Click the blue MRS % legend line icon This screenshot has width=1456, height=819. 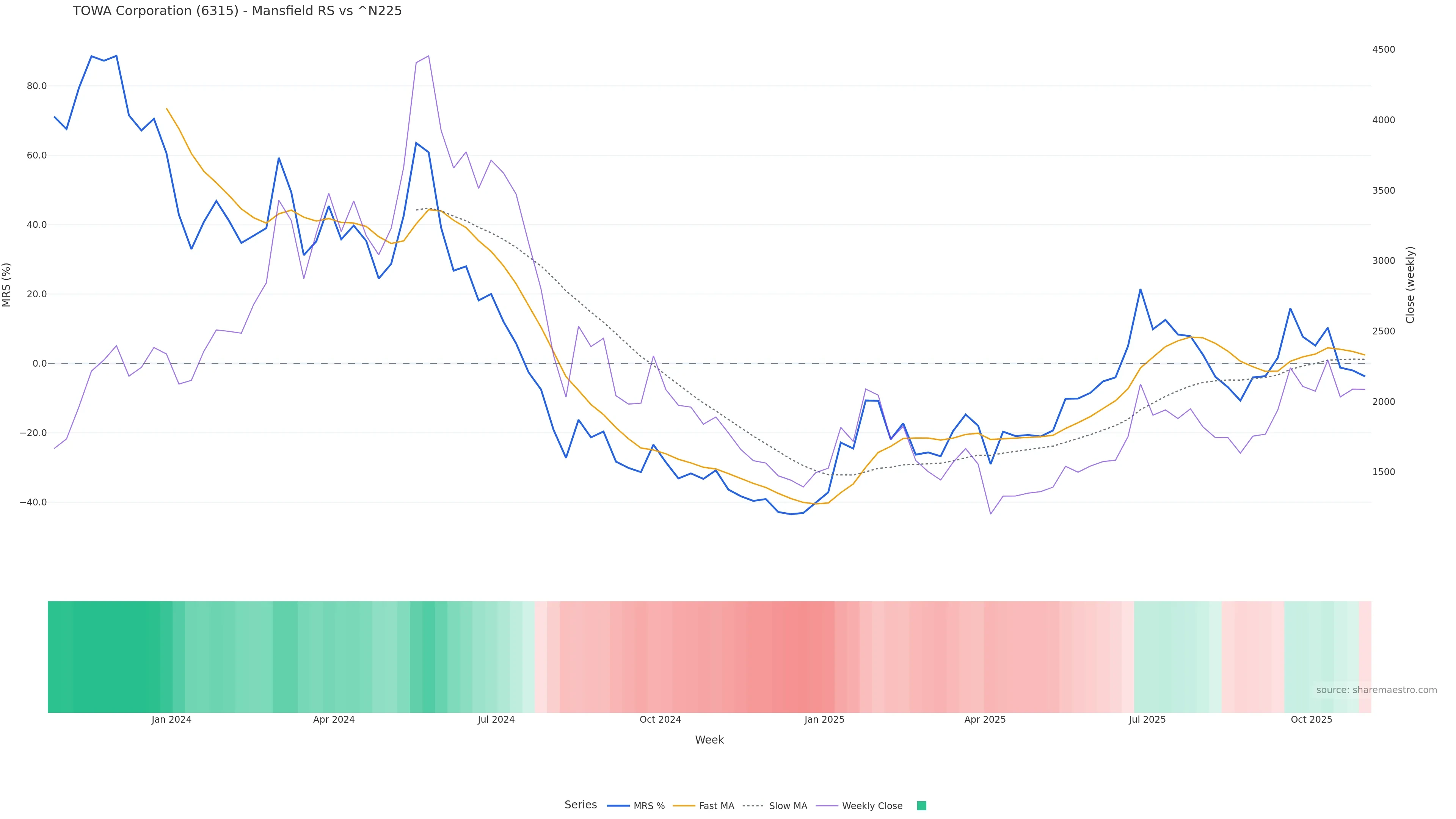tap(618, 806)
